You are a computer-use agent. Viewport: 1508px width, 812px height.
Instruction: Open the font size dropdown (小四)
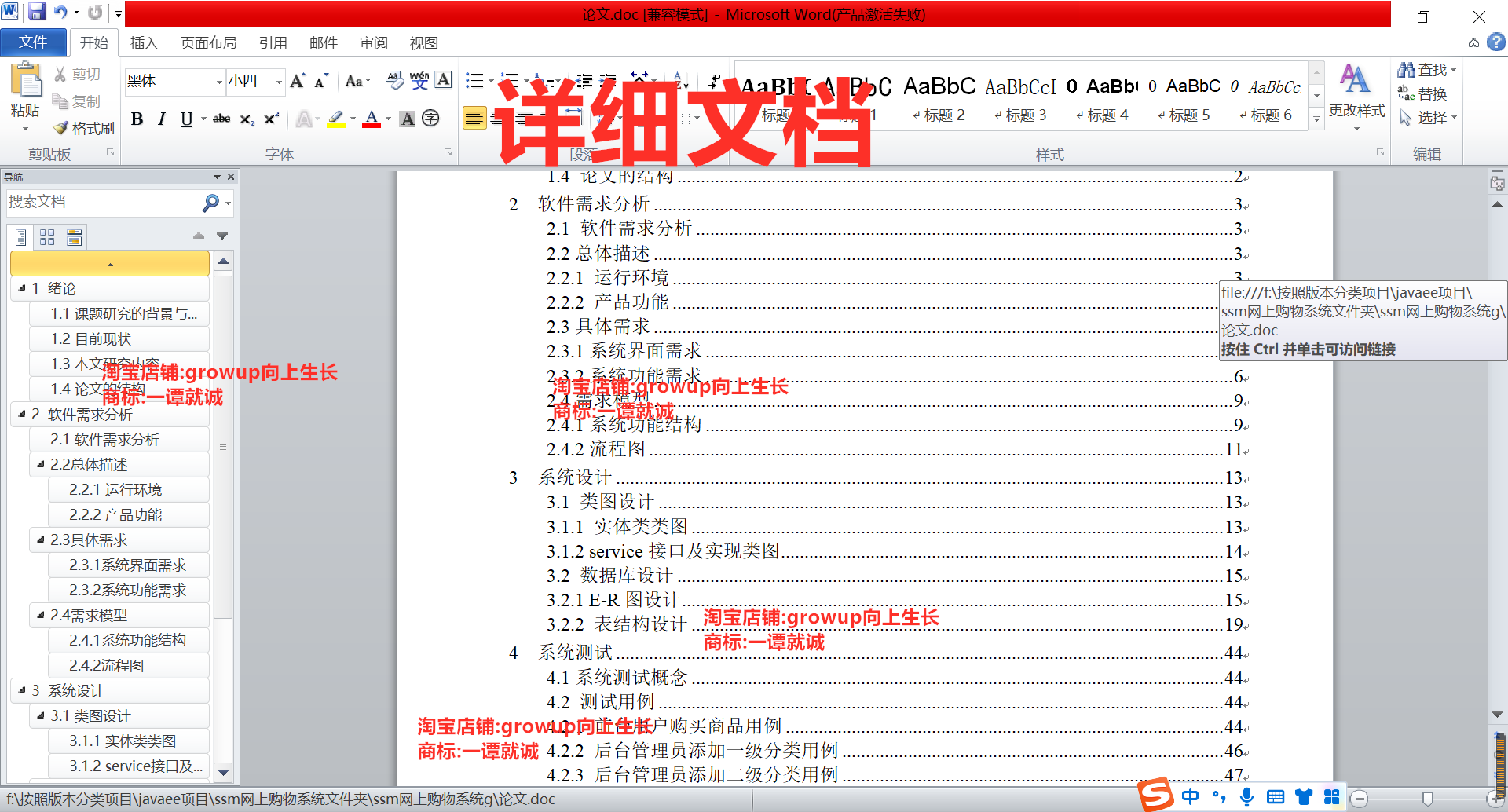[x=279, y=81]
